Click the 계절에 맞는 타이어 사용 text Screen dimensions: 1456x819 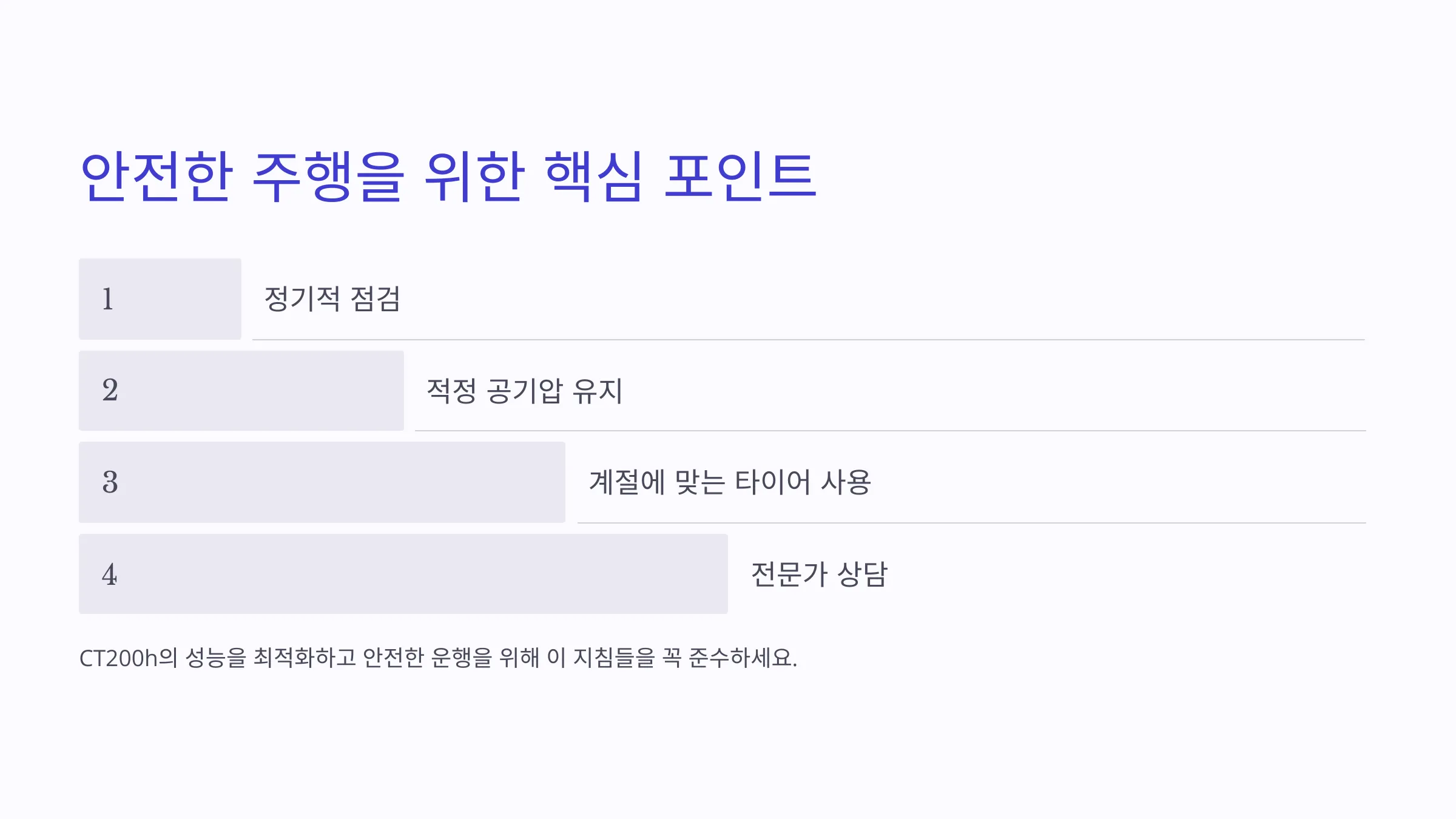coord(730,482)
